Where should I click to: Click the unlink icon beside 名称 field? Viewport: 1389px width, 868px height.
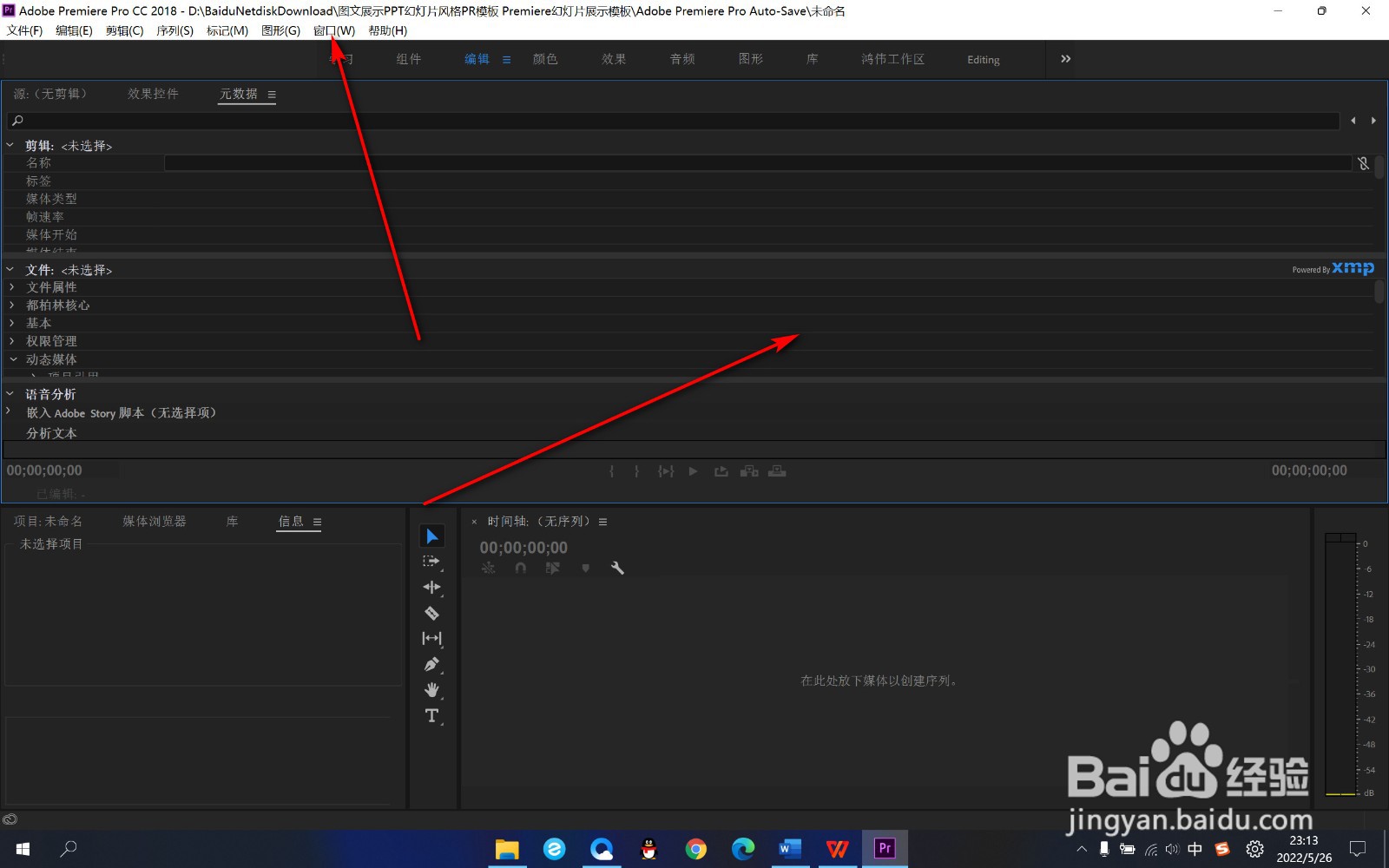(1363, 163)
